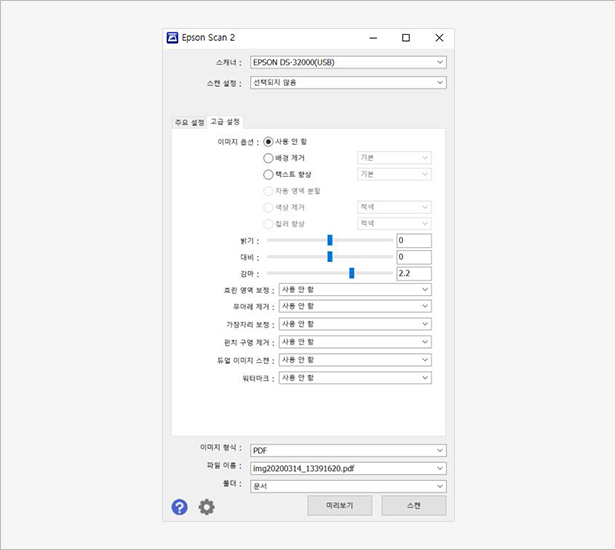Maximize the Epson Scan 2 window
Viewport: 615px width, 550px height.
[x=406, y=38]
